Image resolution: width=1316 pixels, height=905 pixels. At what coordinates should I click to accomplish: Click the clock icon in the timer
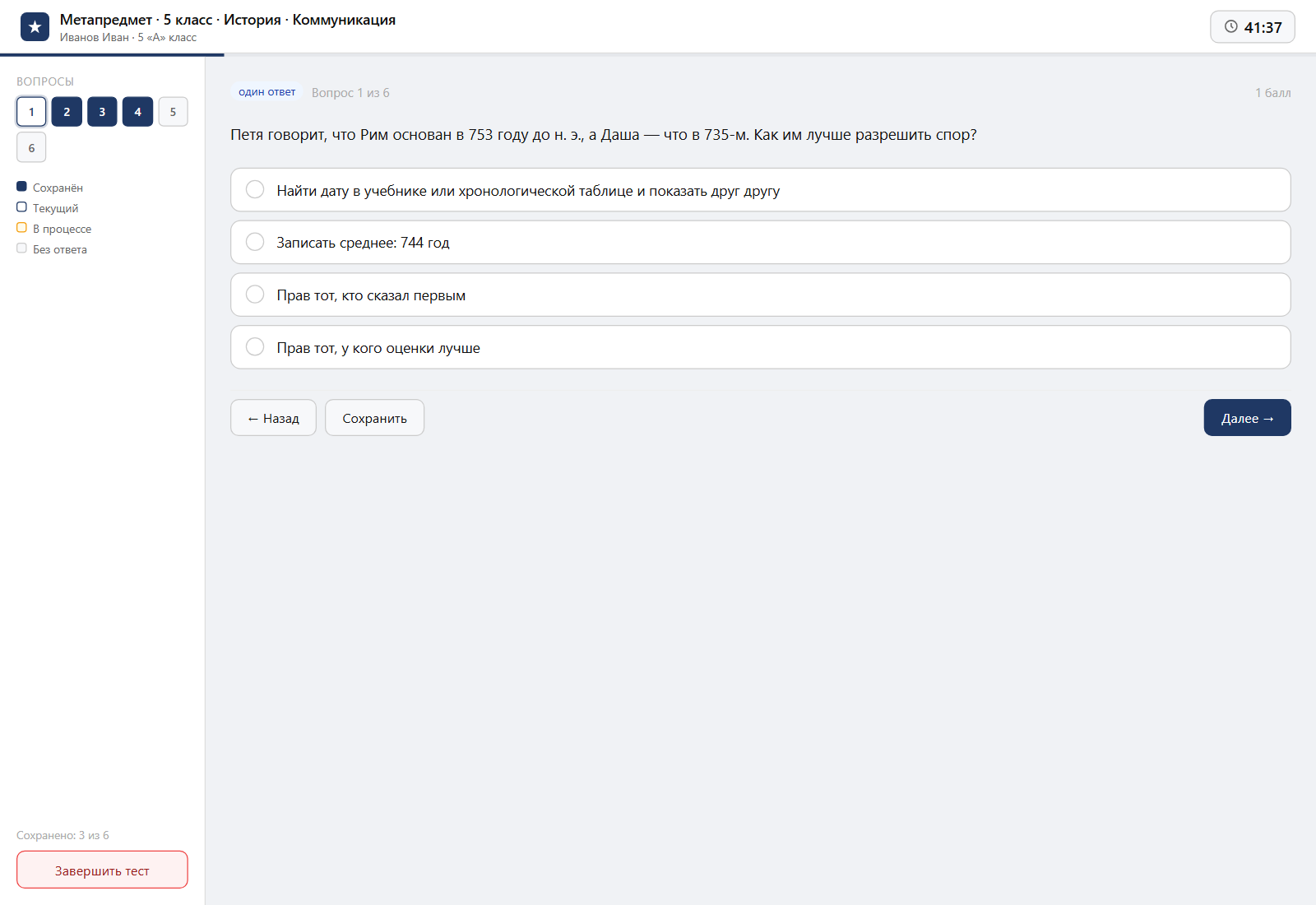coord(1231,26)
